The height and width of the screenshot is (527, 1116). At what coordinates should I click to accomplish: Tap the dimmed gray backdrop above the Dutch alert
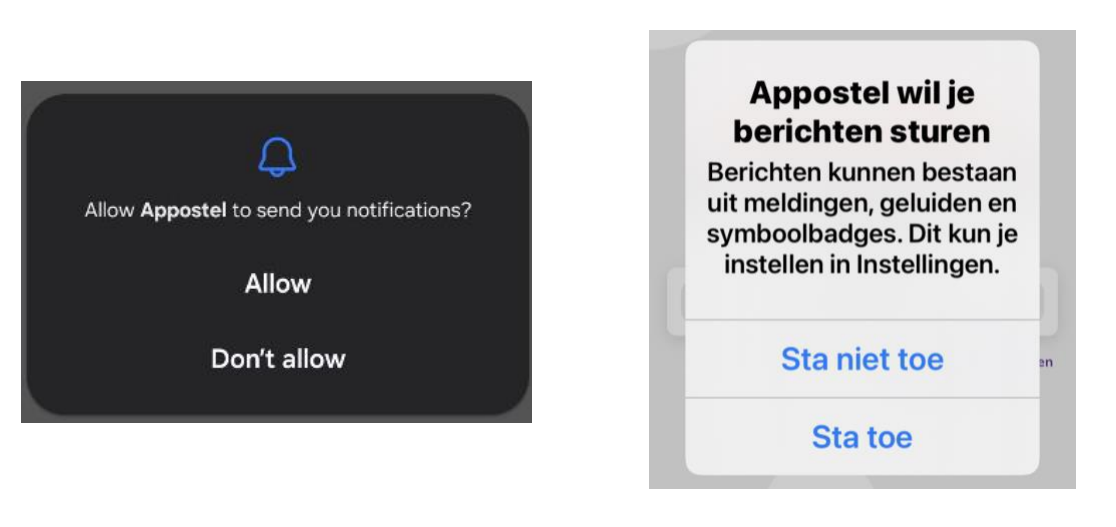862,36
